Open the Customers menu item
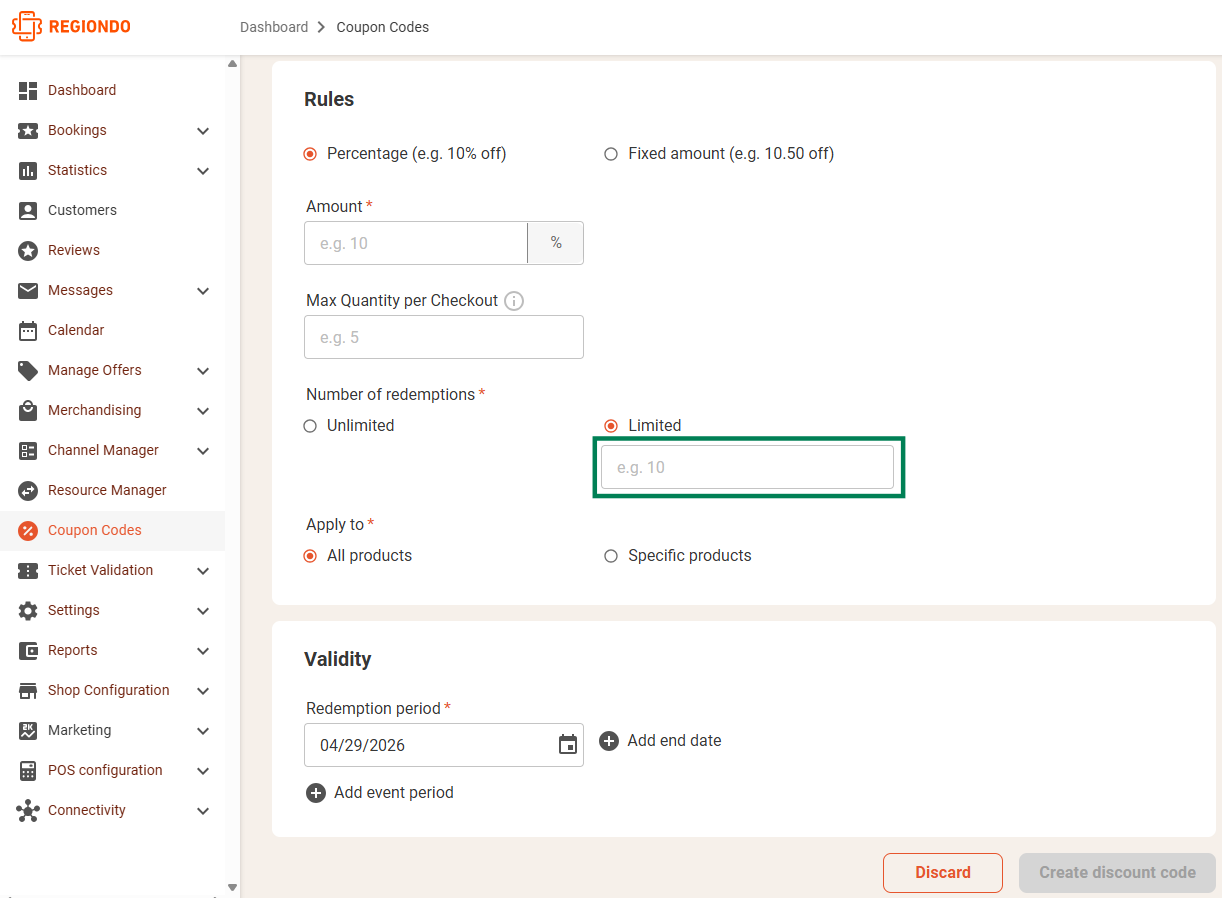The height and width of the screenshot is (898, 1222). click(112, 210)
